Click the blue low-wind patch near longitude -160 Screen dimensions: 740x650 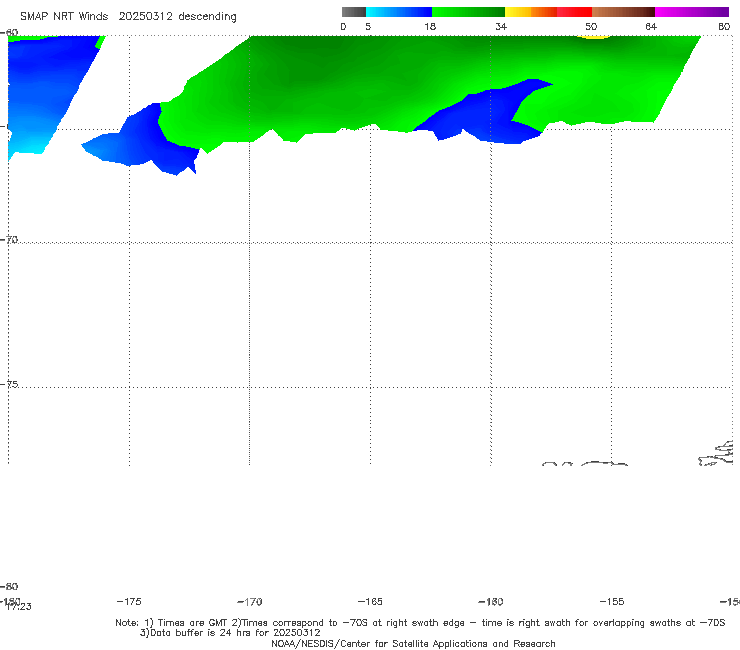pos(486,116)
